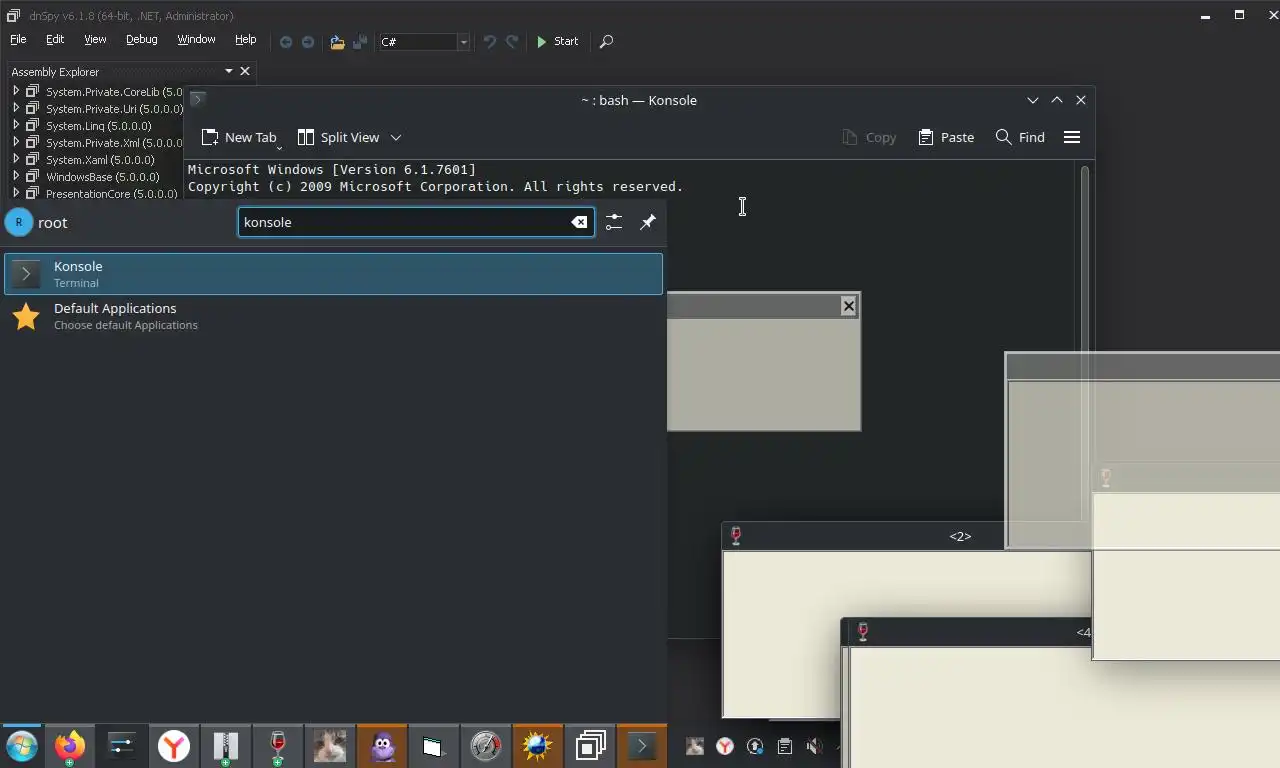The image size is (1280, 768).
Task: Click the cat picture taskbar icon
Action: coord(330,746)
